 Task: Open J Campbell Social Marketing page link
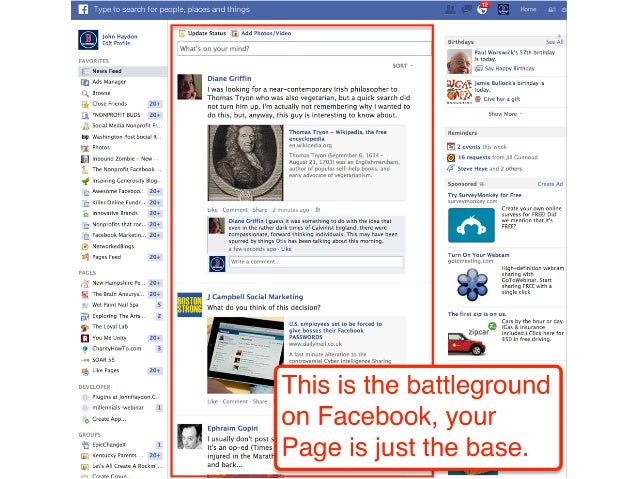click(x=255, y=297)
